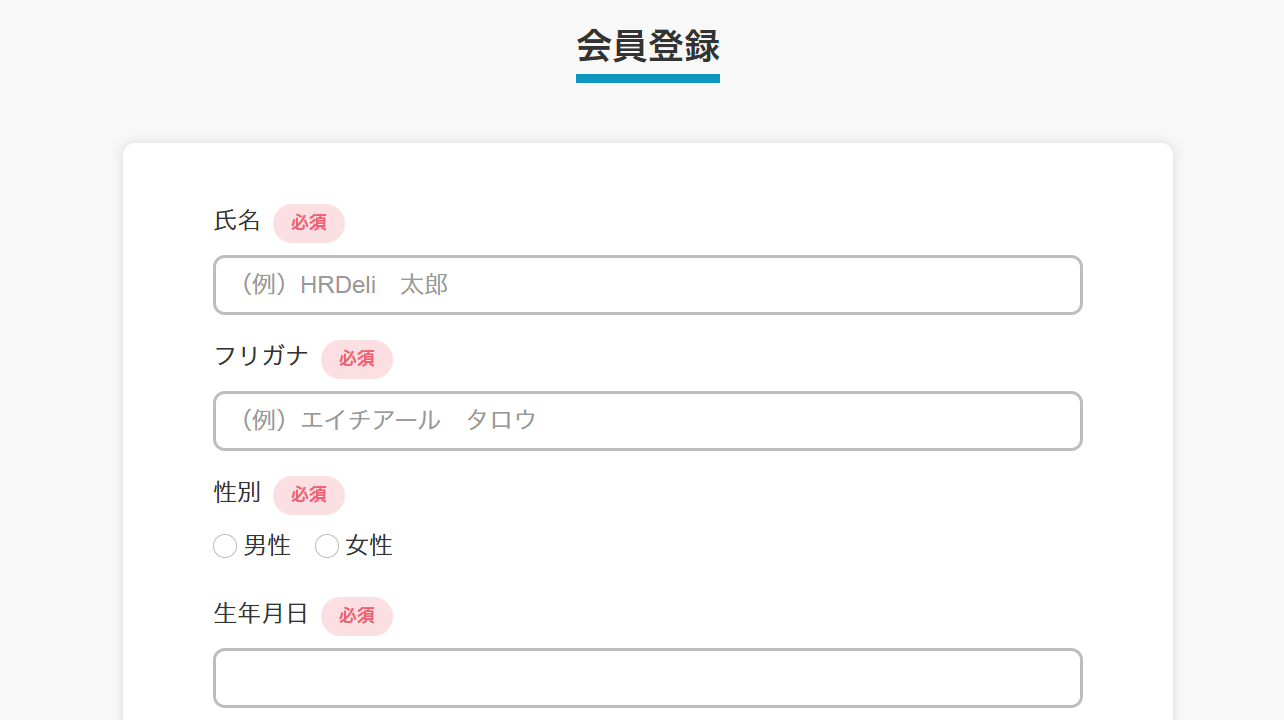Image resolution: width=1284 pixels, height=720 pixels.
Task: Click the 氏名 field label
Action: click(x=237, y=221)
